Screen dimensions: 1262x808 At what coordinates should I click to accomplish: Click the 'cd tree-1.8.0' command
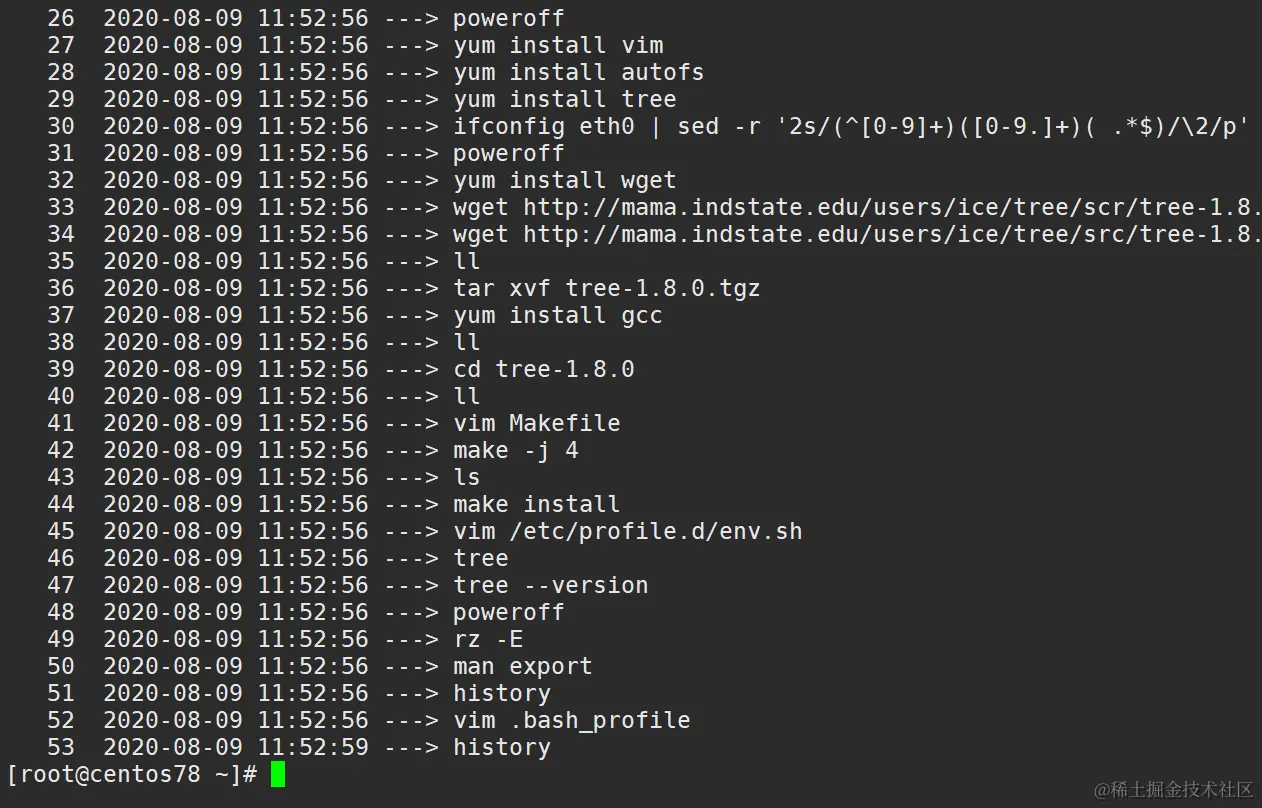[x=544, y=369]
